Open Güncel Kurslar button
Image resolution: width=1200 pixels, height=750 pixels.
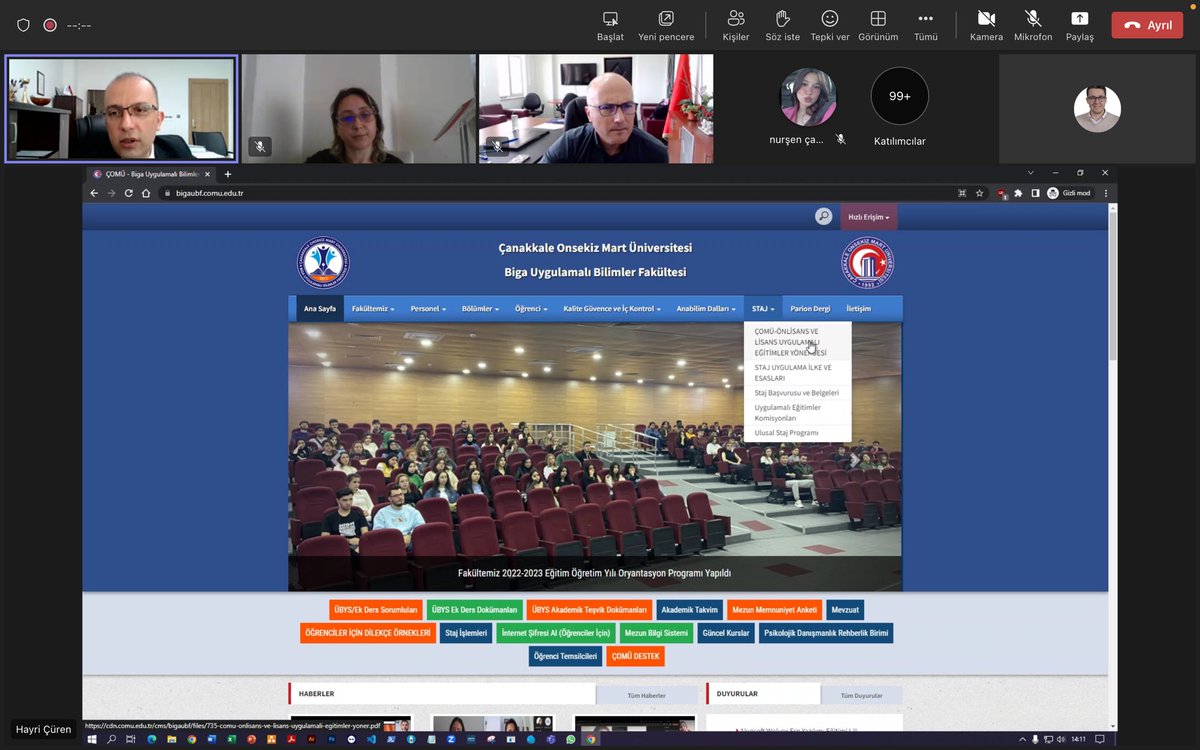point(726,633)
